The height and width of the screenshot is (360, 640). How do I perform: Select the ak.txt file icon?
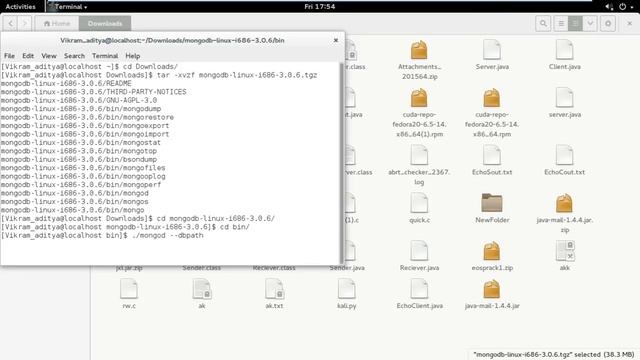pyautogui.click(x=274, y=289)
